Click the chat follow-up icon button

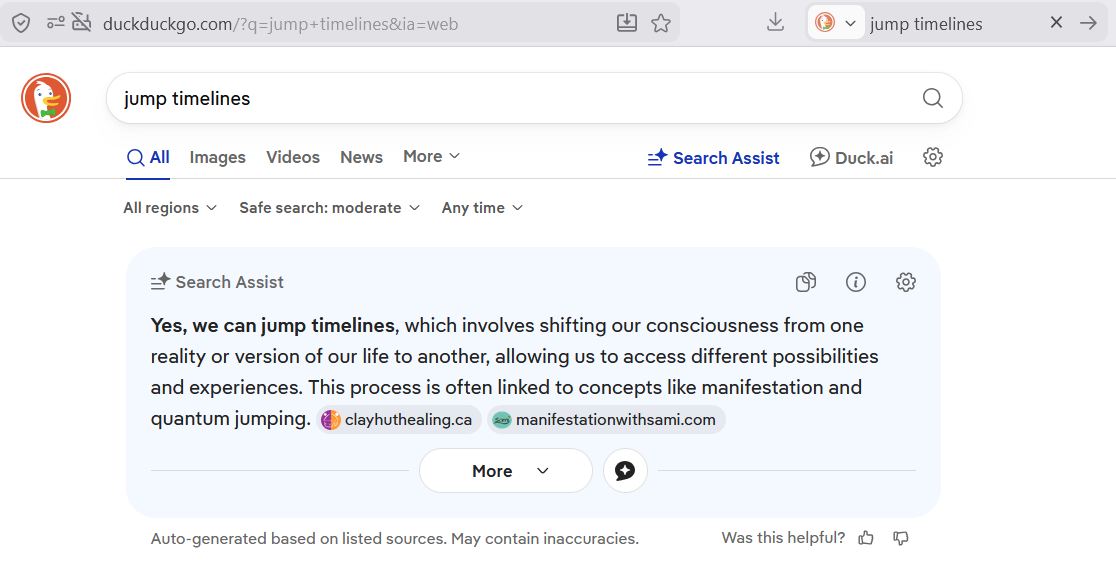[625, 470]
